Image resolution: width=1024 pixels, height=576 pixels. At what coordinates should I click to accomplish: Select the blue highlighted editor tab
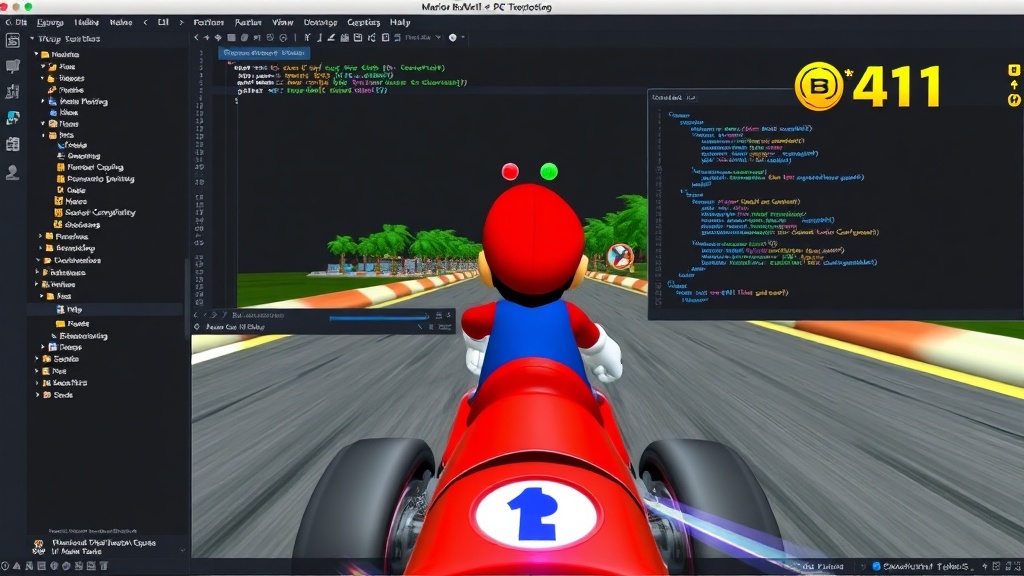coord(264,52)
